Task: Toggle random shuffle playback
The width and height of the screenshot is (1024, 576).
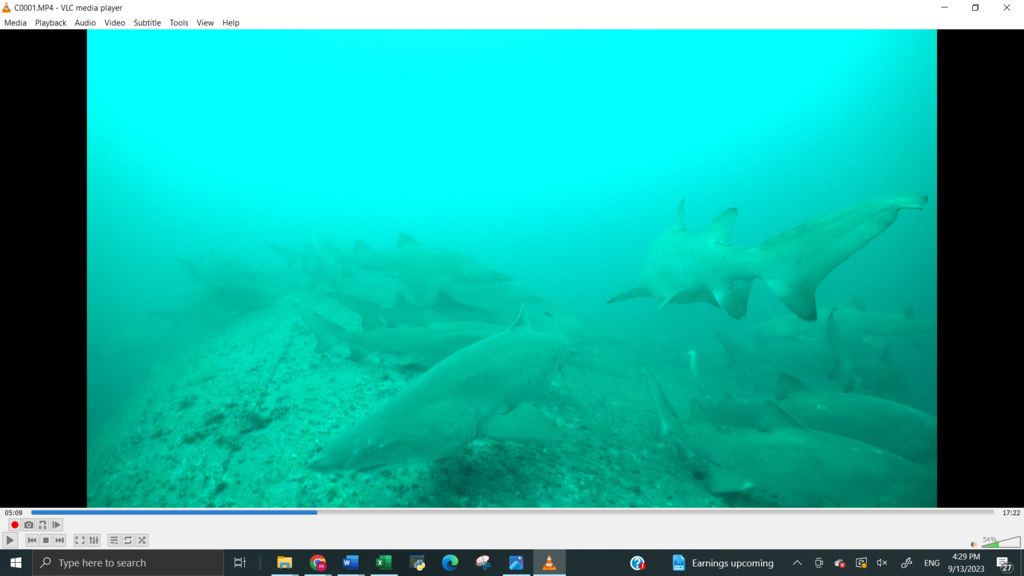Action: (142, 540)
